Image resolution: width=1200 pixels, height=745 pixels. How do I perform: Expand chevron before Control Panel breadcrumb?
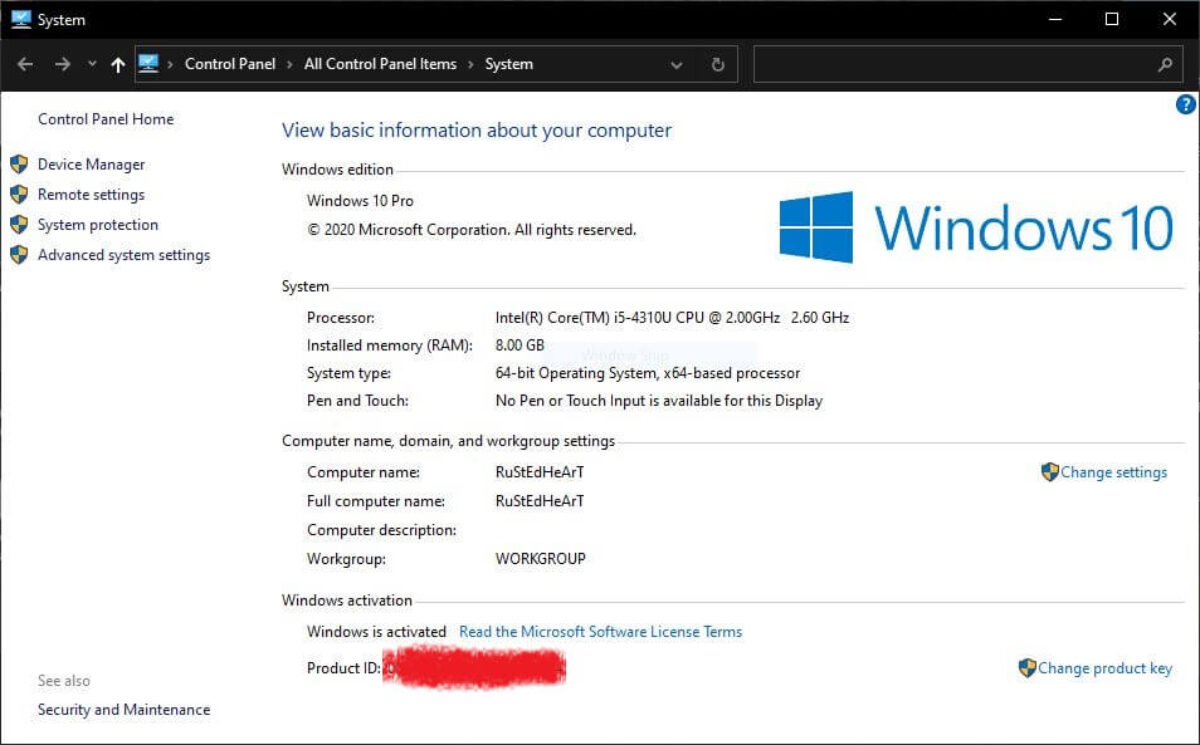coord(171,64)
